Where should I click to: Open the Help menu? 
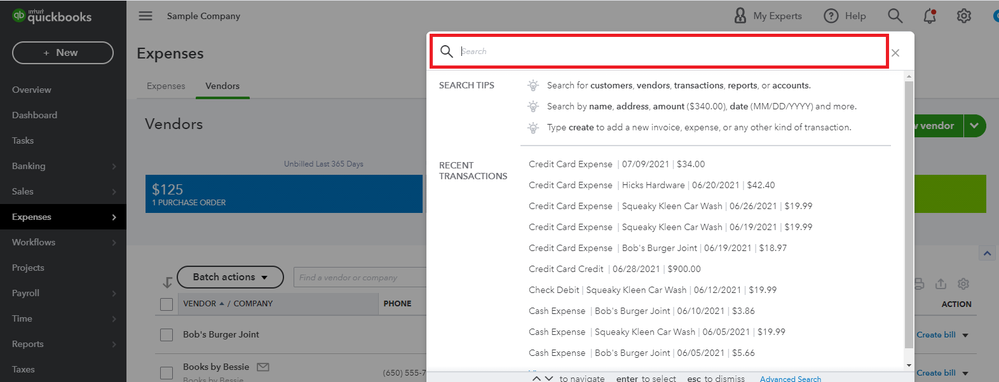844,16
